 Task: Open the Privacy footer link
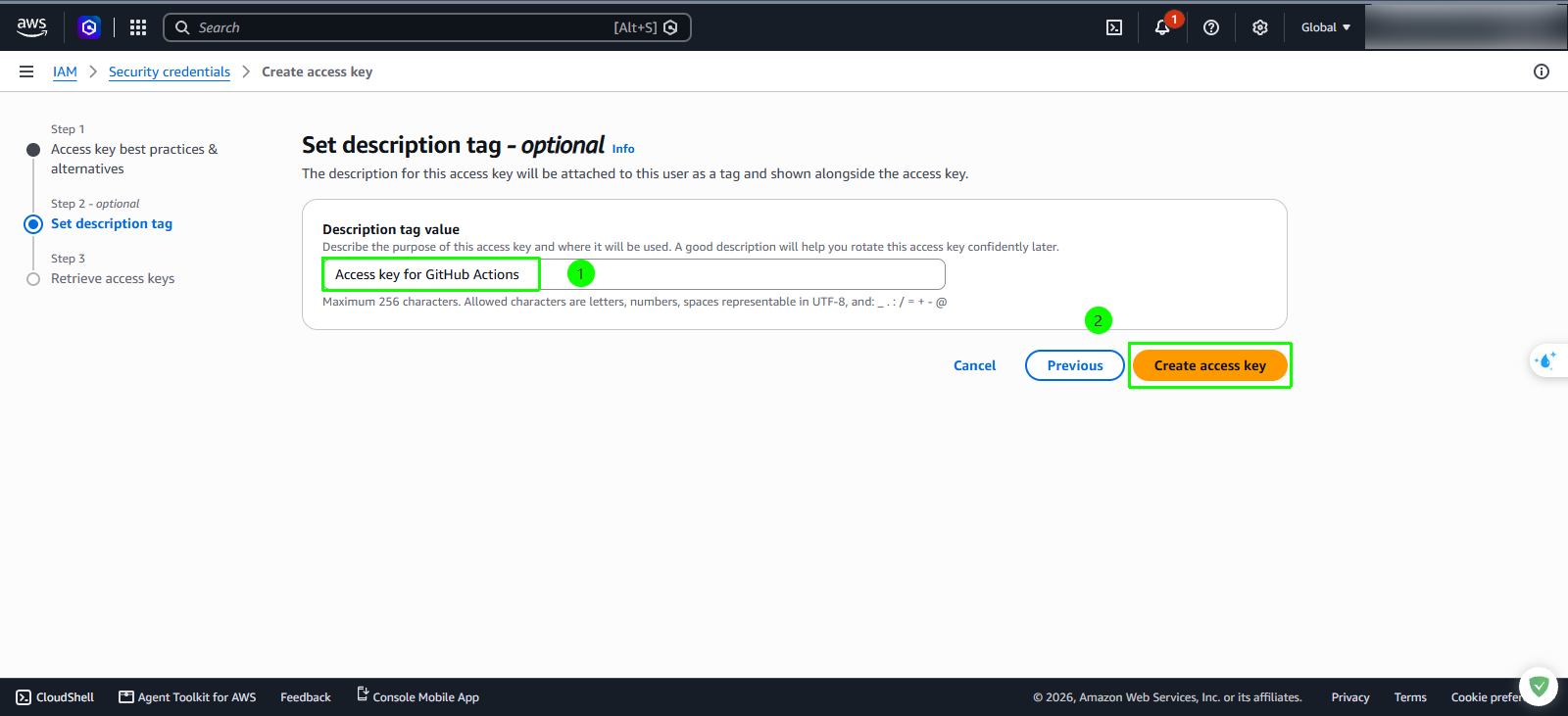point(1350,697)
